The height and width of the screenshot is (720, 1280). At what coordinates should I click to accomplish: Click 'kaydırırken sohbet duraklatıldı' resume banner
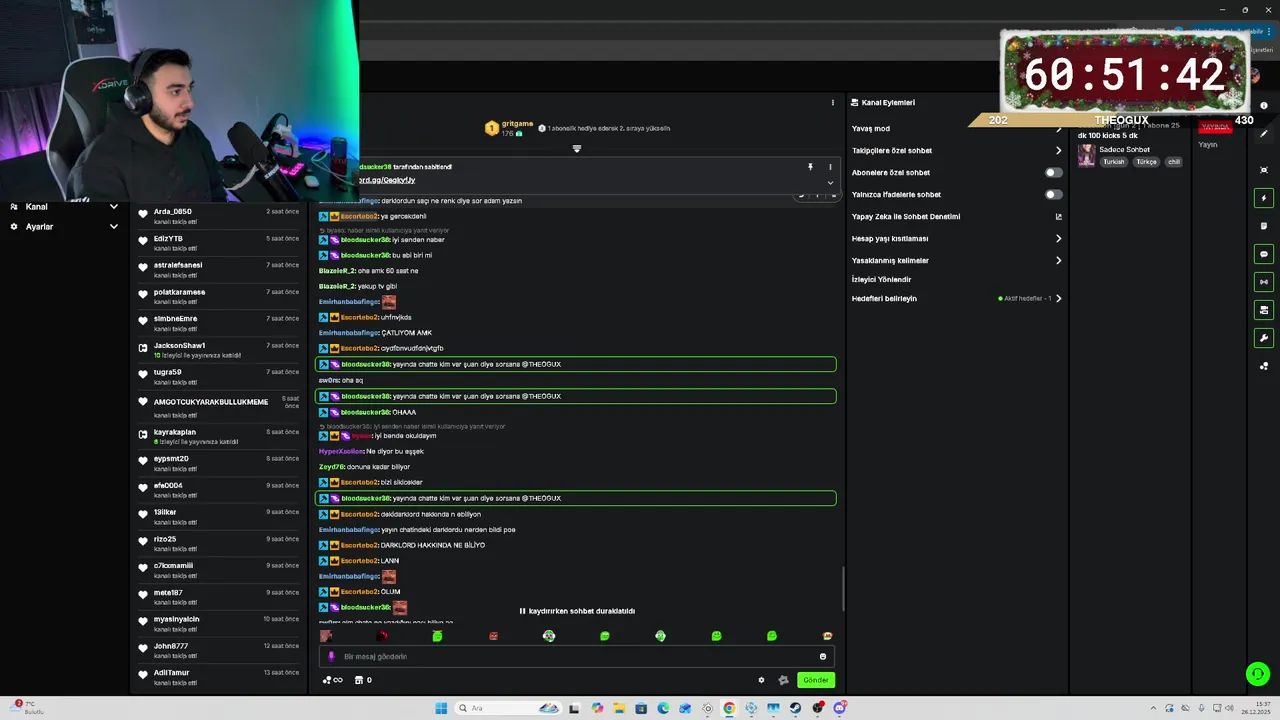[x=577, y=611]
